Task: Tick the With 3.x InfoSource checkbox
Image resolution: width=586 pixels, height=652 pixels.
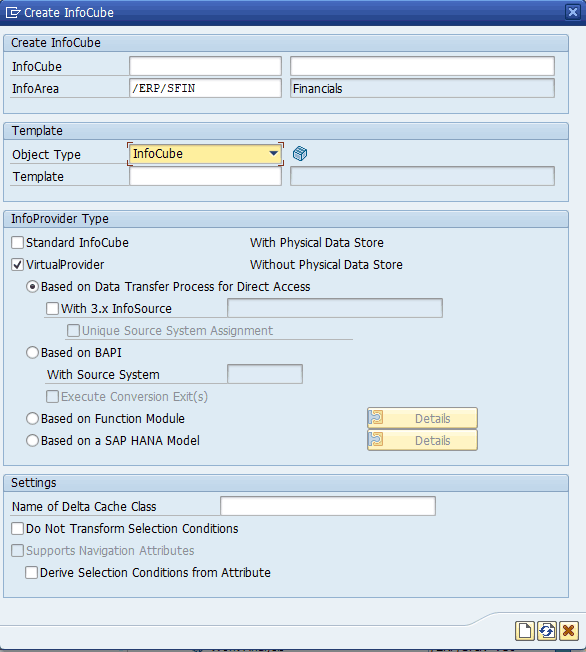Action: click(x=52, y=309)
